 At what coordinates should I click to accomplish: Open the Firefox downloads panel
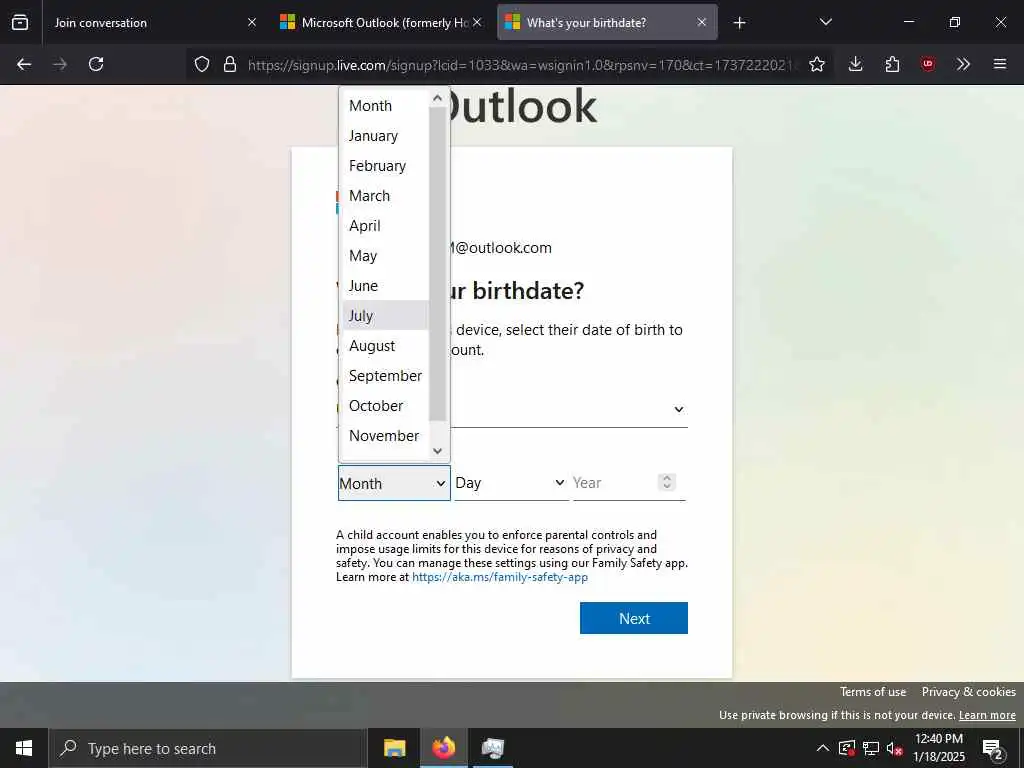pos(856,64)
